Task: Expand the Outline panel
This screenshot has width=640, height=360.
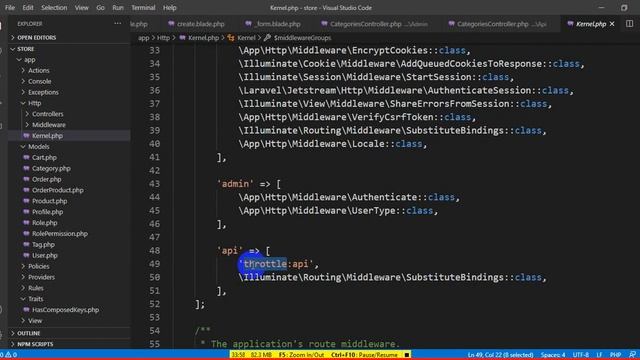Action: pyautogui.click(x=28, y=333)
